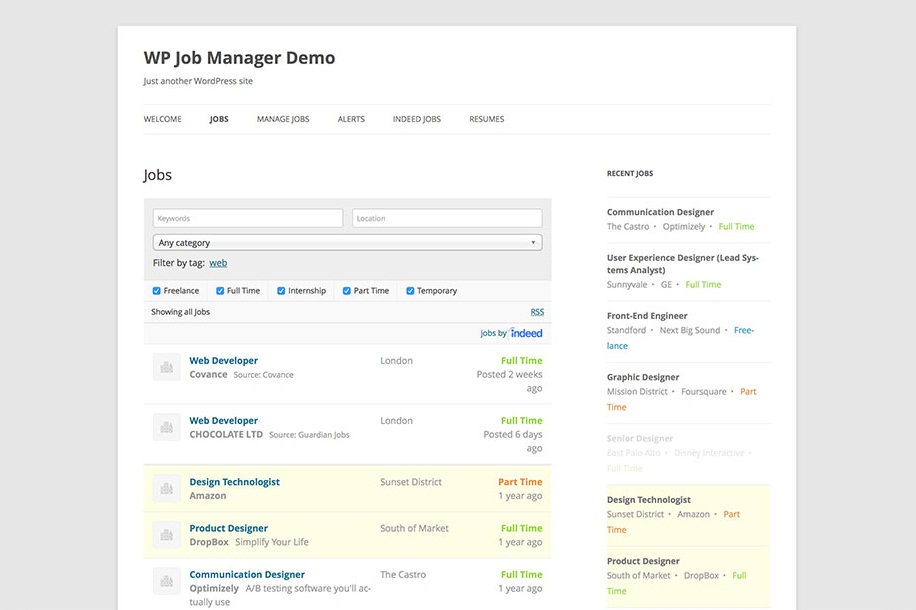
Task: Click the 'Foursquare' company text
Action: [704, 391]
